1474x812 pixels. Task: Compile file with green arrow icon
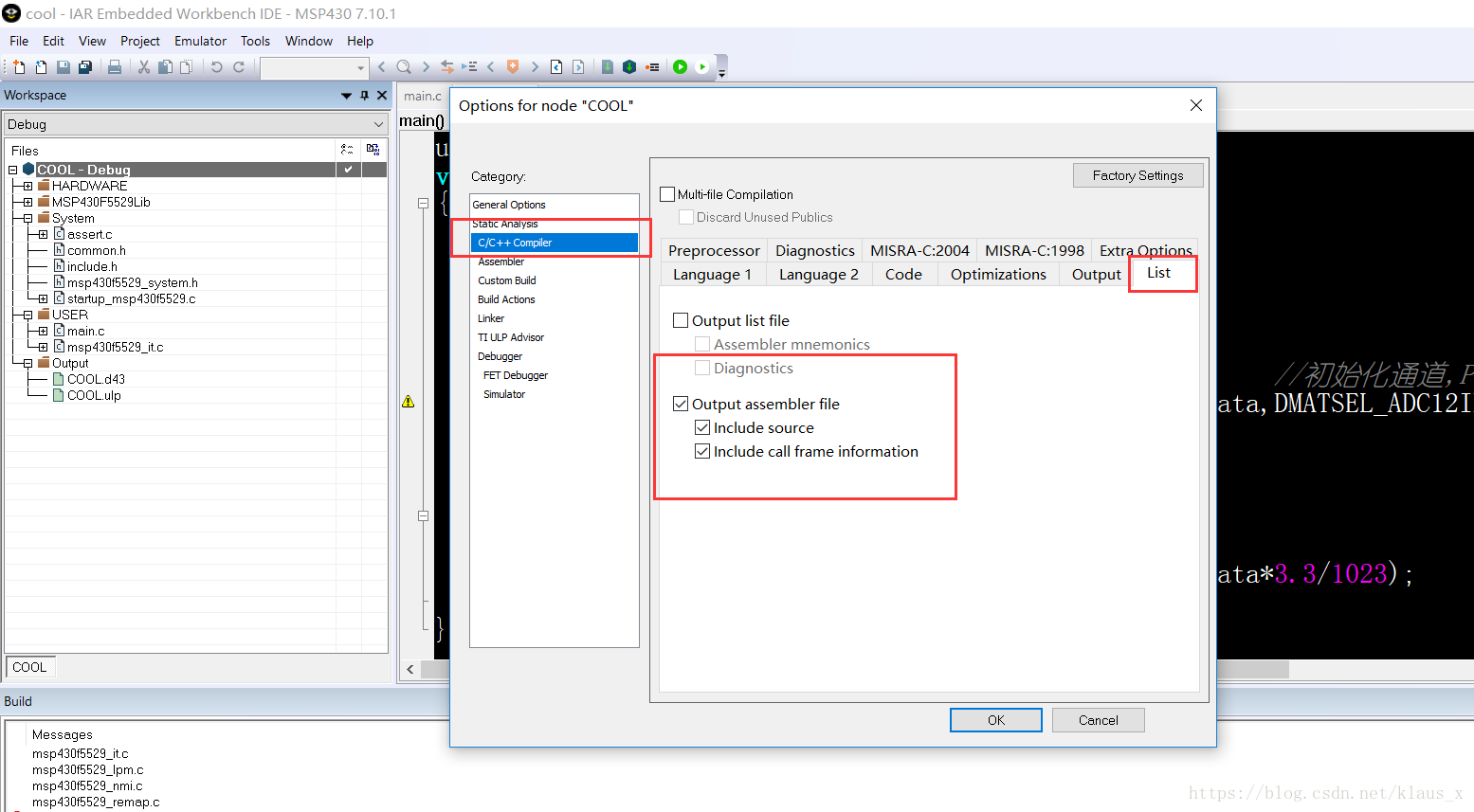pos(608,67)
